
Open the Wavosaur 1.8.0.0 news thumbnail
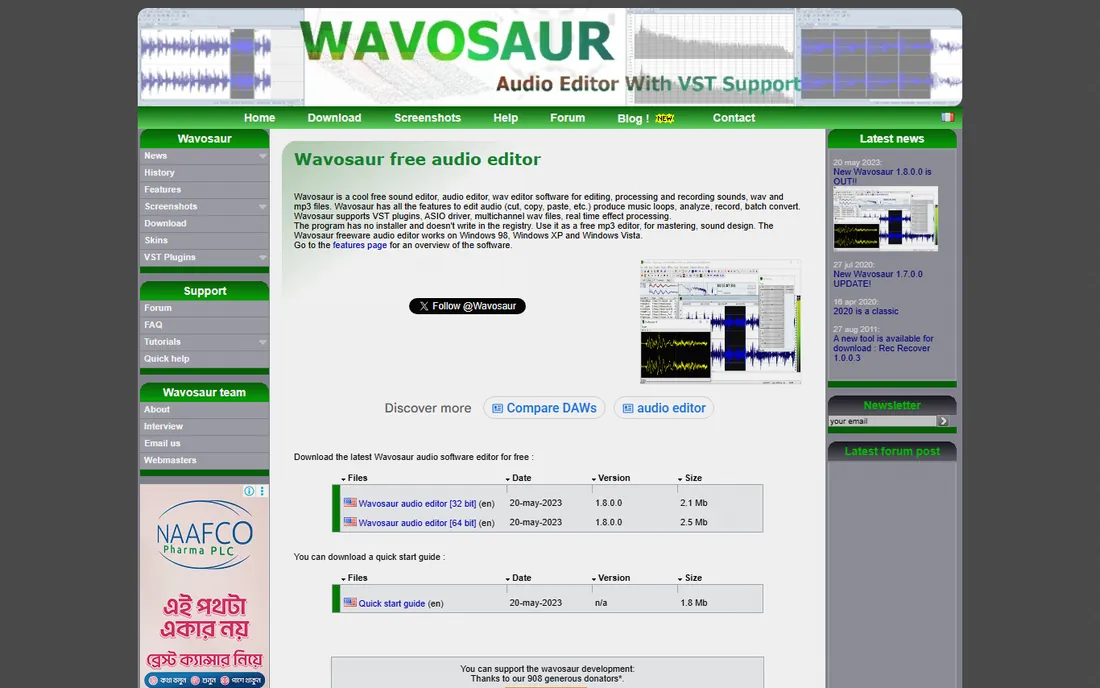(885, 219)
